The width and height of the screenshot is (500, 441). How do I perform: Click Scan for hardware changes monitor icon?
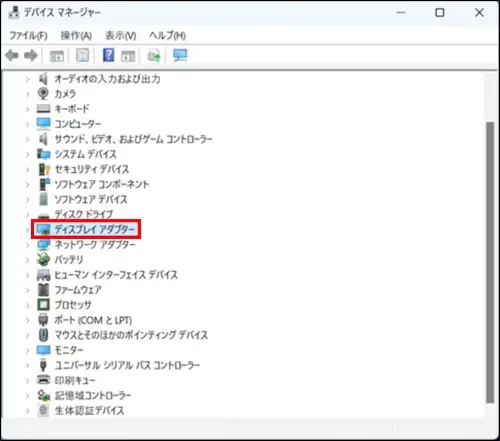click(x=180, y=55)
